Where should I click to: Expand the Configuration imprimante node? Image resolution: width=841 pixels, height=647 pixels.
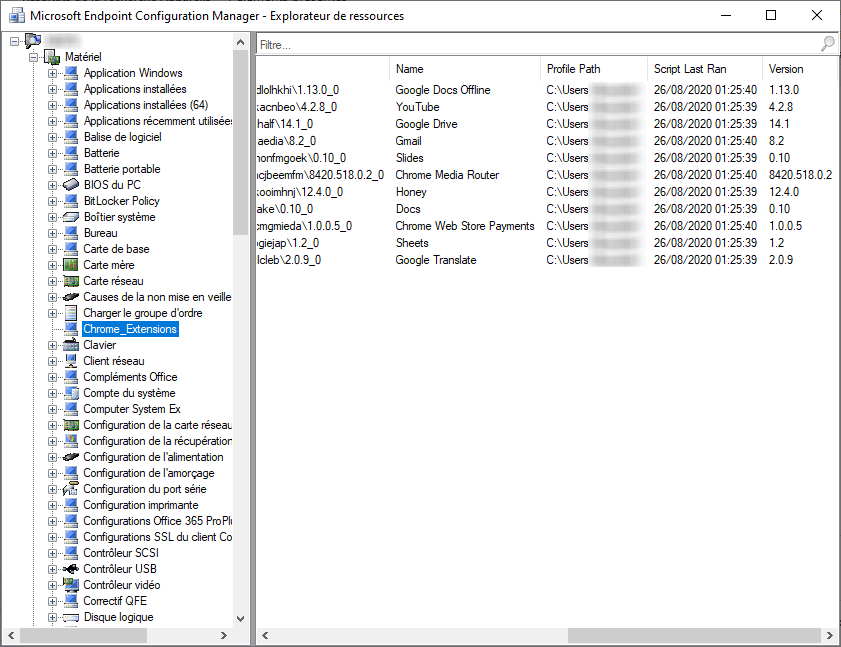click(x=52, y=505)
